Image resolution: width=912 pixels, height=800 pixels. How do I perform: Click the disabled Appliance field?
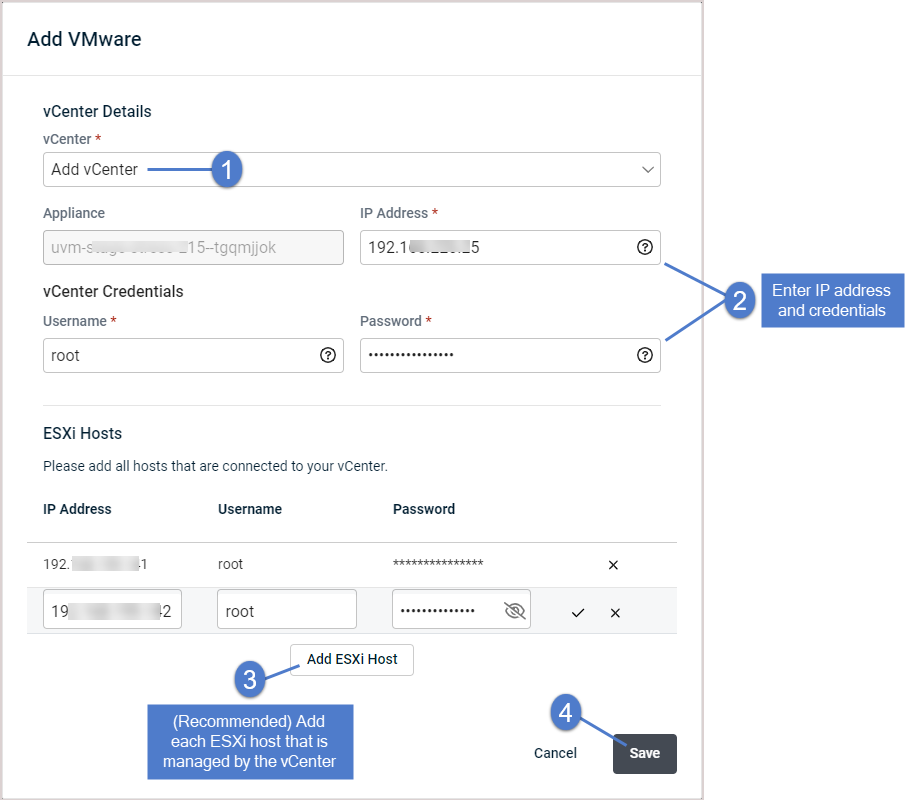(193, 247)
